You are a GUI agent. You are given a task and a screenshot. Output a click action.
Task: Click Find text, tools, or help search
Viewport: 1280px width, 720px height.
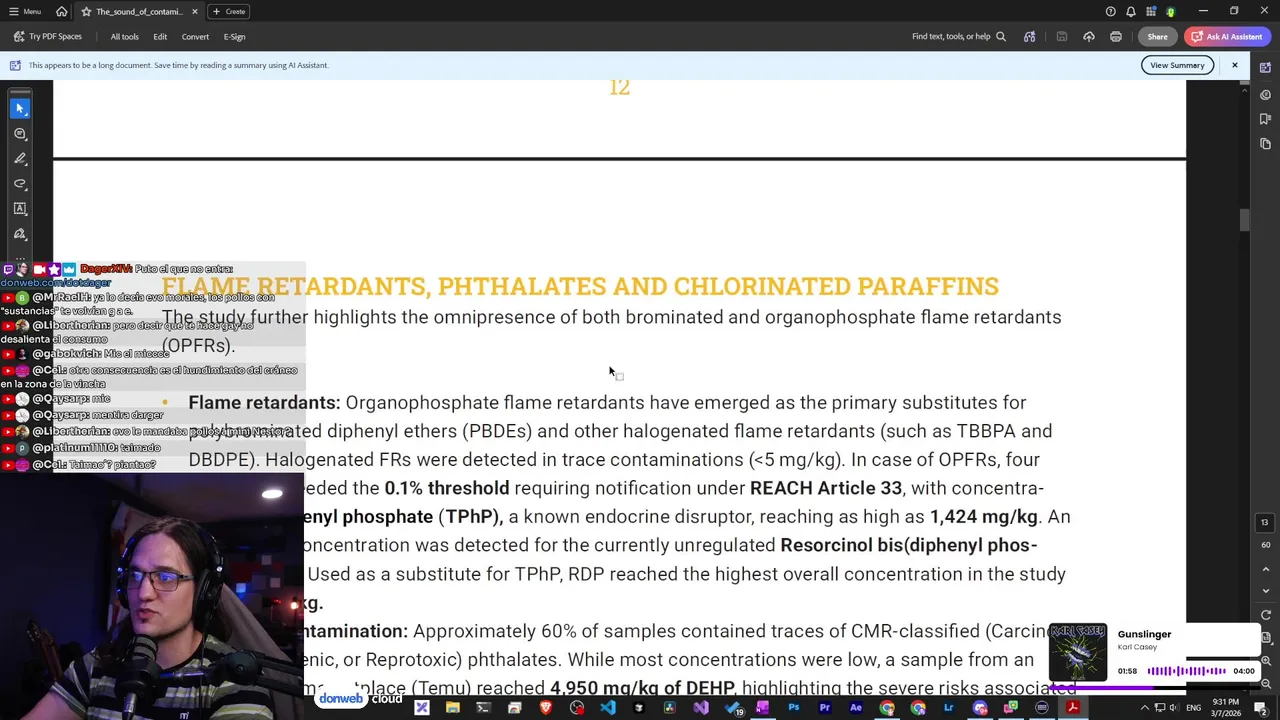(958, 37)
